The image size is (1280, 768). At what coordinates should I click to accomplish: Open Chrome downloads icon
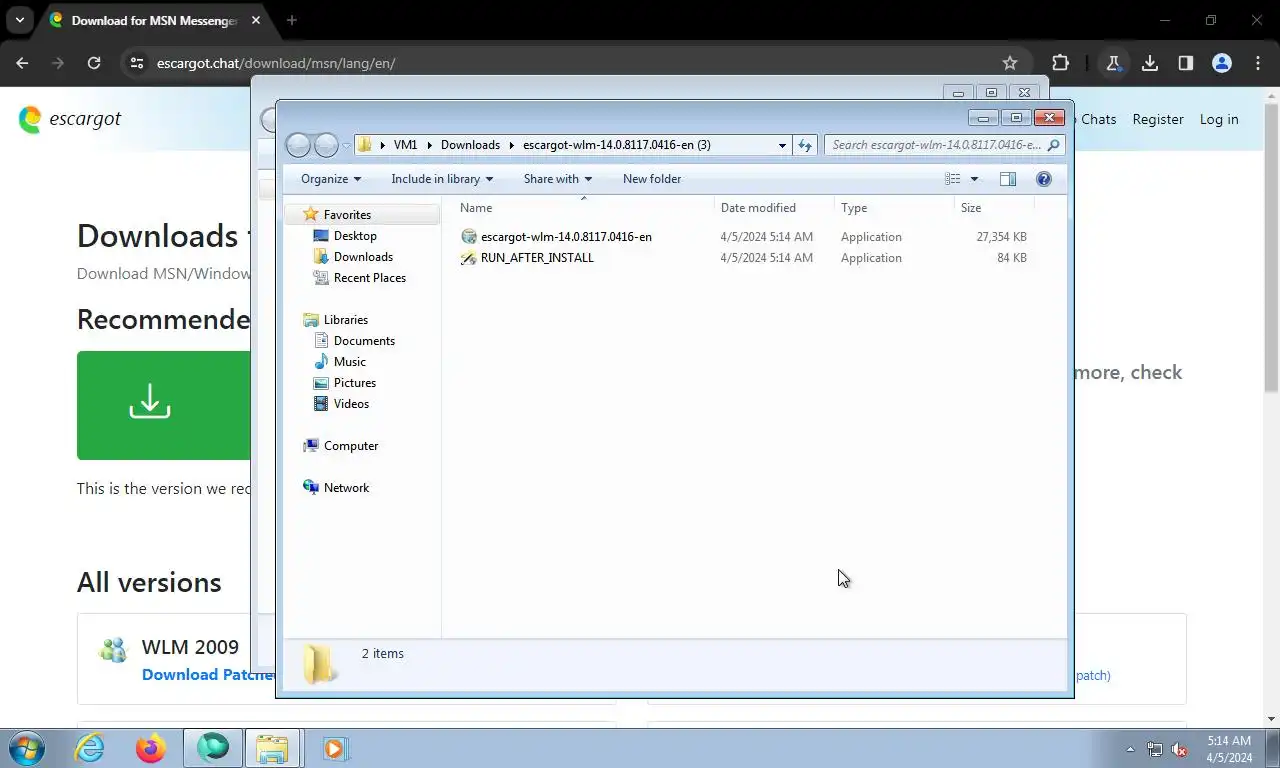[1150, 63]
